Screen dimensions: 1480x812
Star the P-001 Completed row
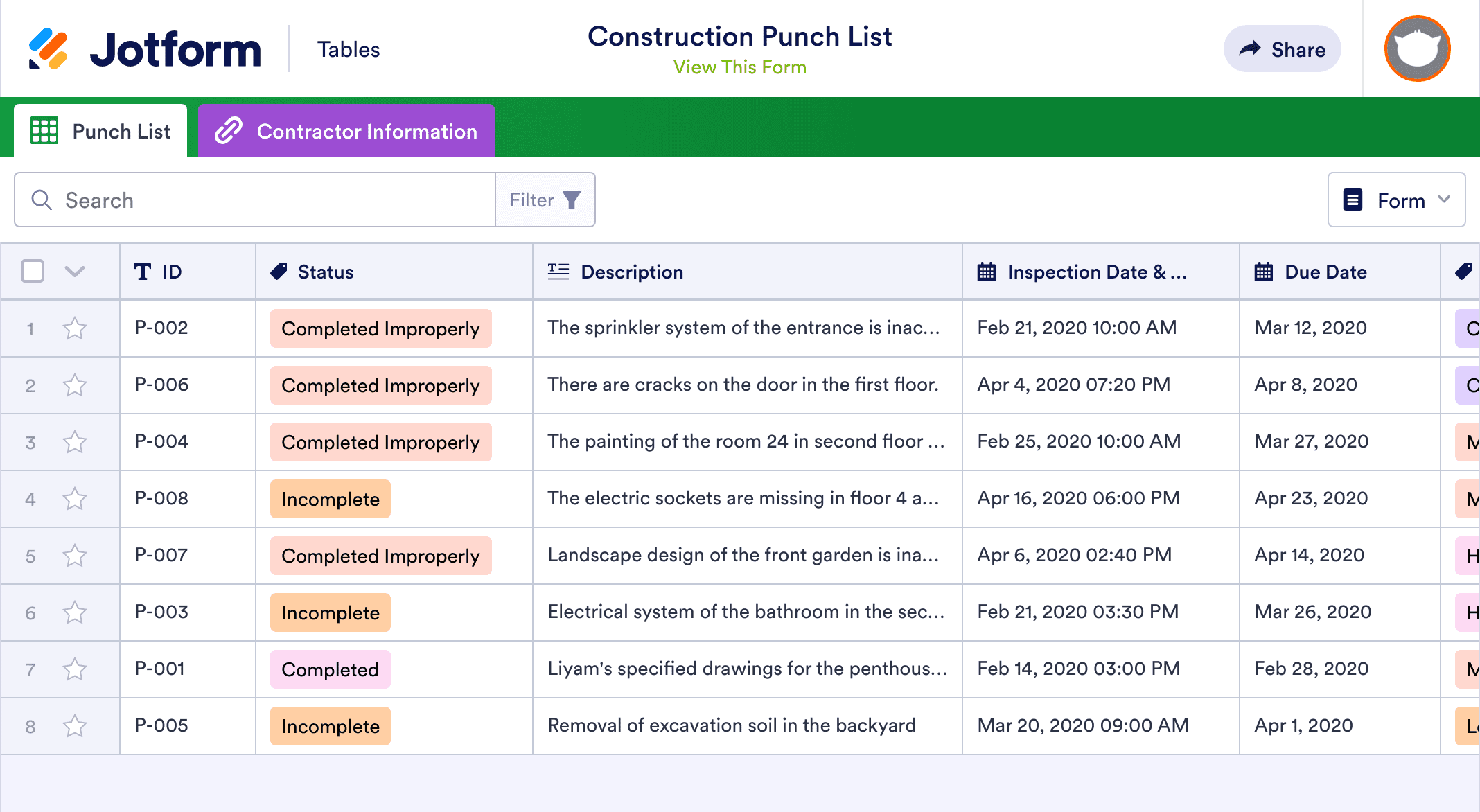(75, 669)
